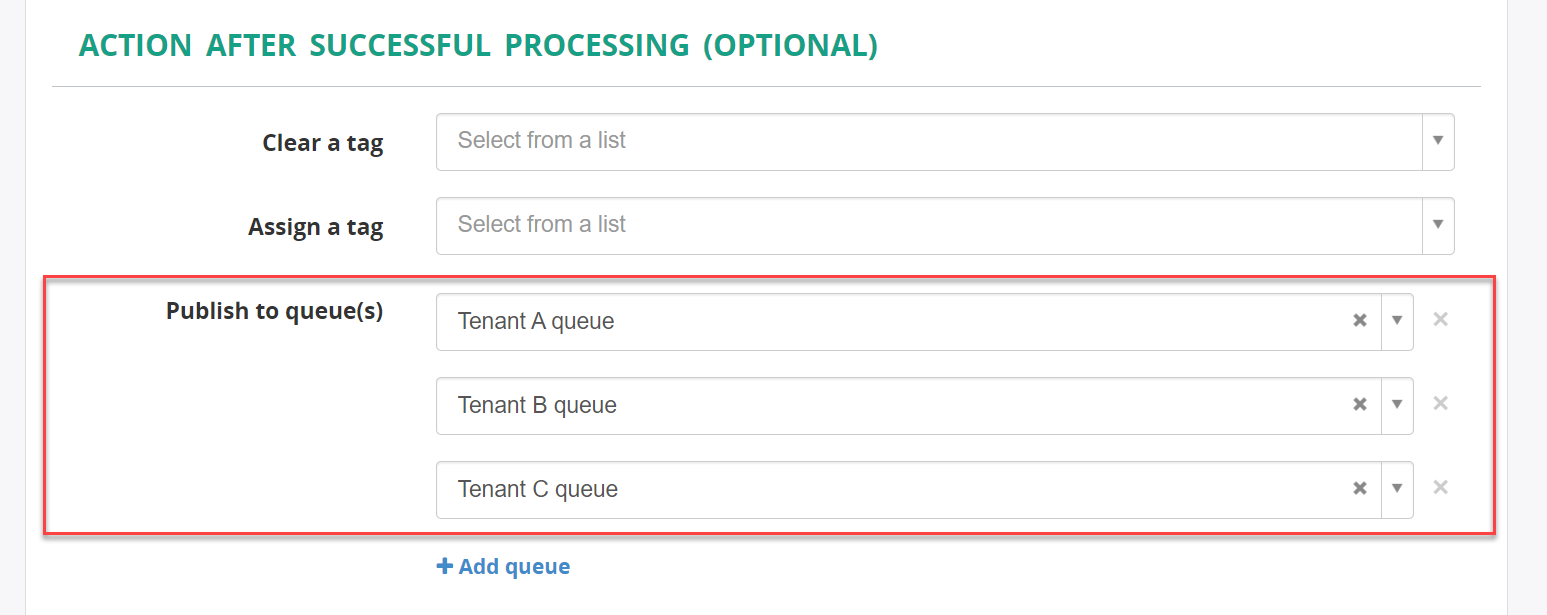This screenshot has height=615, width=1547.
Task: Open the Tenant A queue dropdown arrow
Action: pos(1397,321)
